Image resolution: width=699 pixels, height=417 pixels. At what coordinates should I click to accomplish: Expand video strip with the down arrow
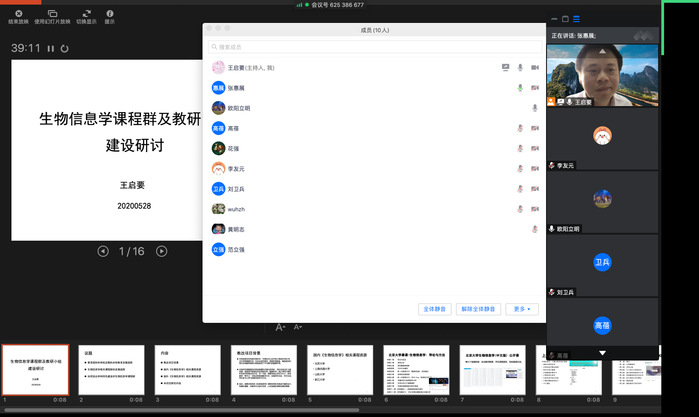[602, 353]
